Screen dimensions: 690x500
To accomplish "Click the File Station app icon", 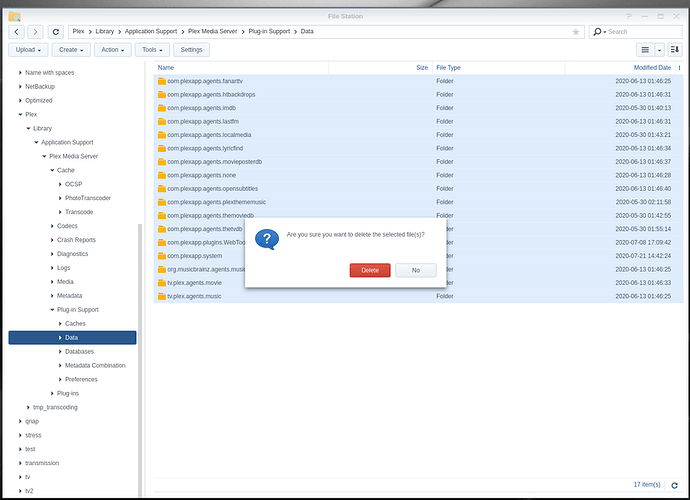I will (14, 16).
